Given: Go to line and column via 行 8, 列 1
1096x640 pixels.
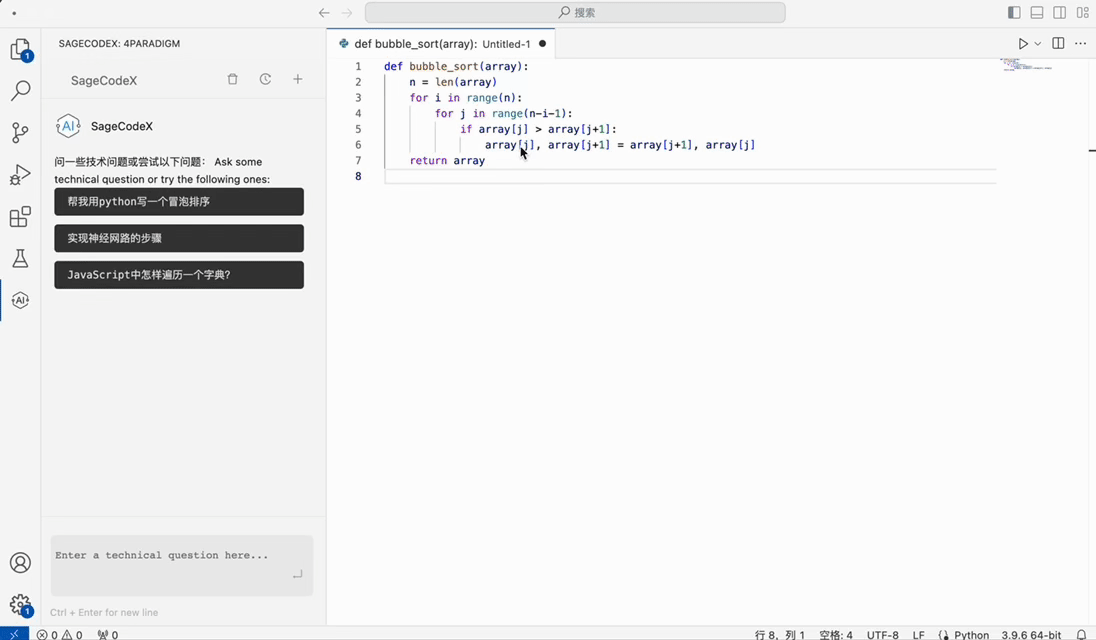Looking at the screenshot, I should (x=779, y=634).
